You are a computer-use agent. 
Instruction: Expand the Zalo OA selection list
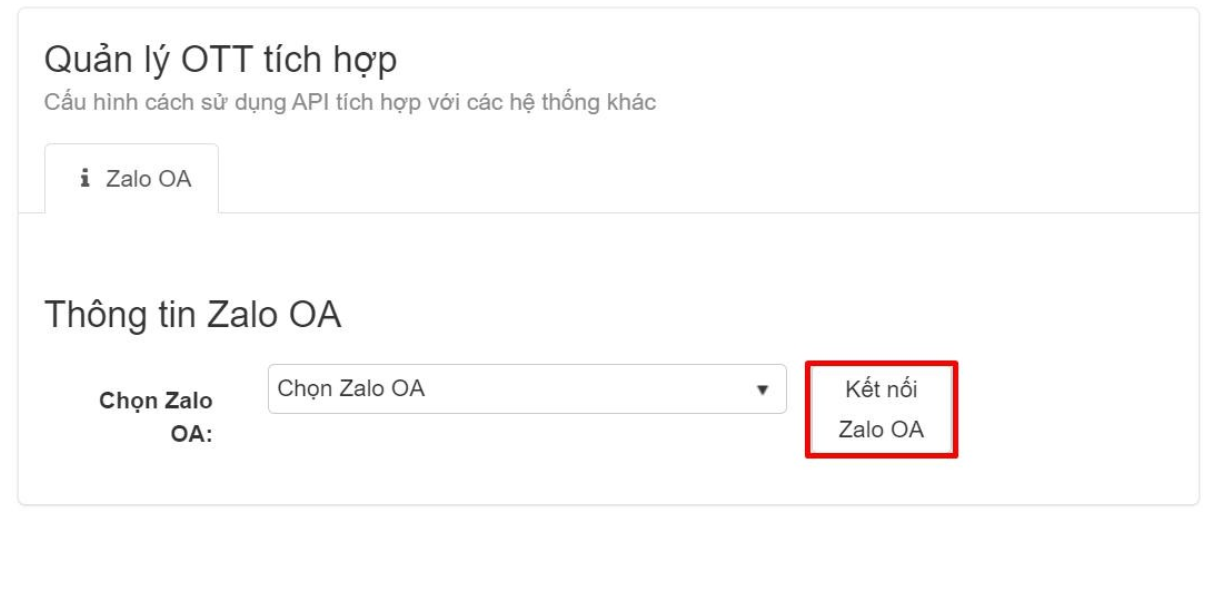pyautogui.click(x=527, y=389)
